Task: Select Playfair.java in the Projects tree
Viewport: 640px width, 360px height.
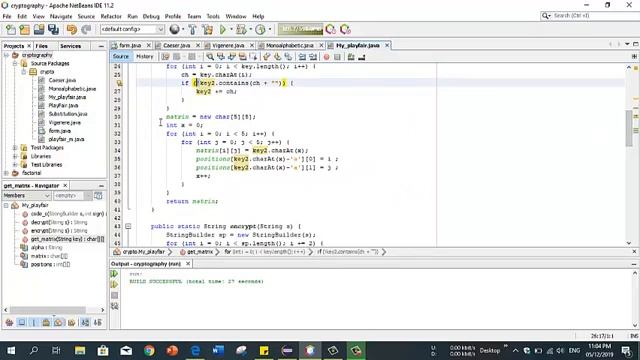Action: pos(63,106)
